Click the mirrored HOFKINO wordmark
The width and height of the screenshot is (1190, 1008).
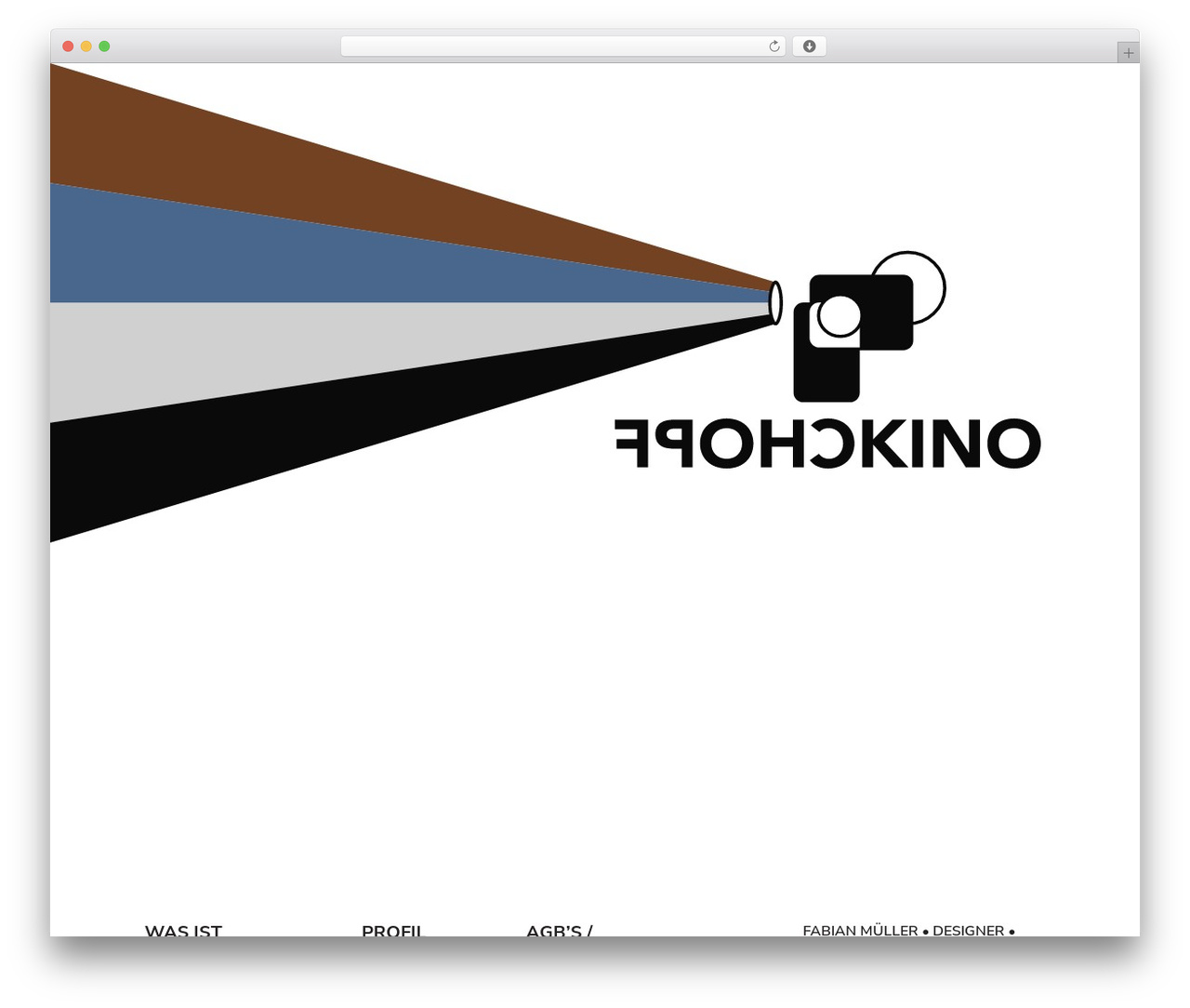pos(827,444)
